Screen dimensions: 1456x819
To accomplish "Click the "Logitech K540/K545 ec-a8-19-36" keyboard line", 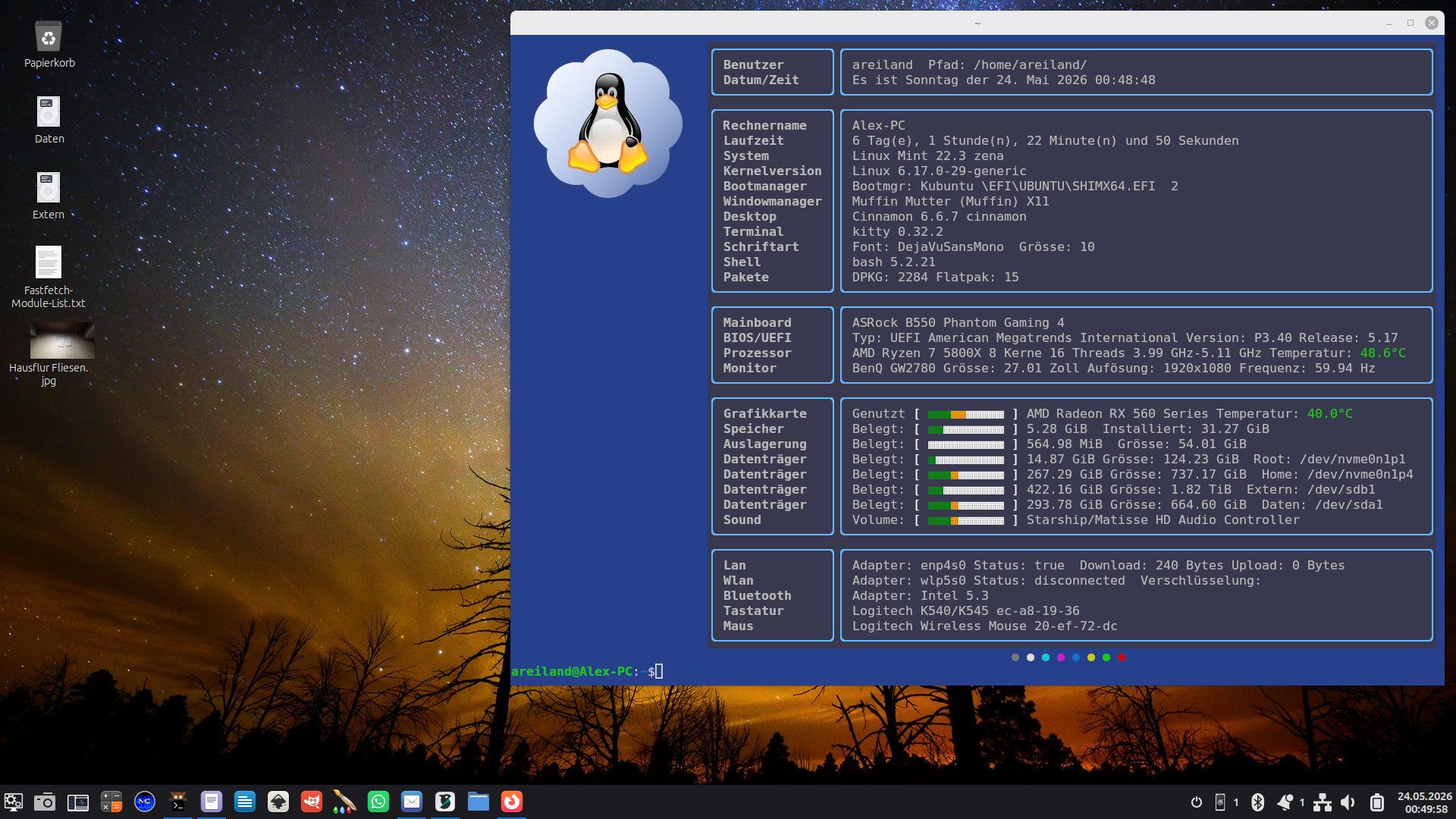I will click(x=965, y=611).
